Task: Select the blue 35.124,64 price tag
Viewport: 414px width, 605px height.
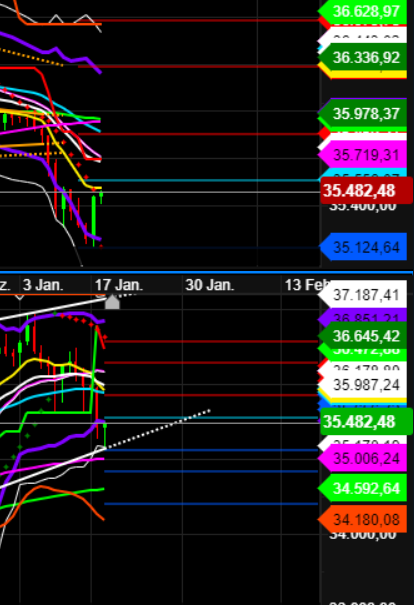Action: [x=363, y=247]
